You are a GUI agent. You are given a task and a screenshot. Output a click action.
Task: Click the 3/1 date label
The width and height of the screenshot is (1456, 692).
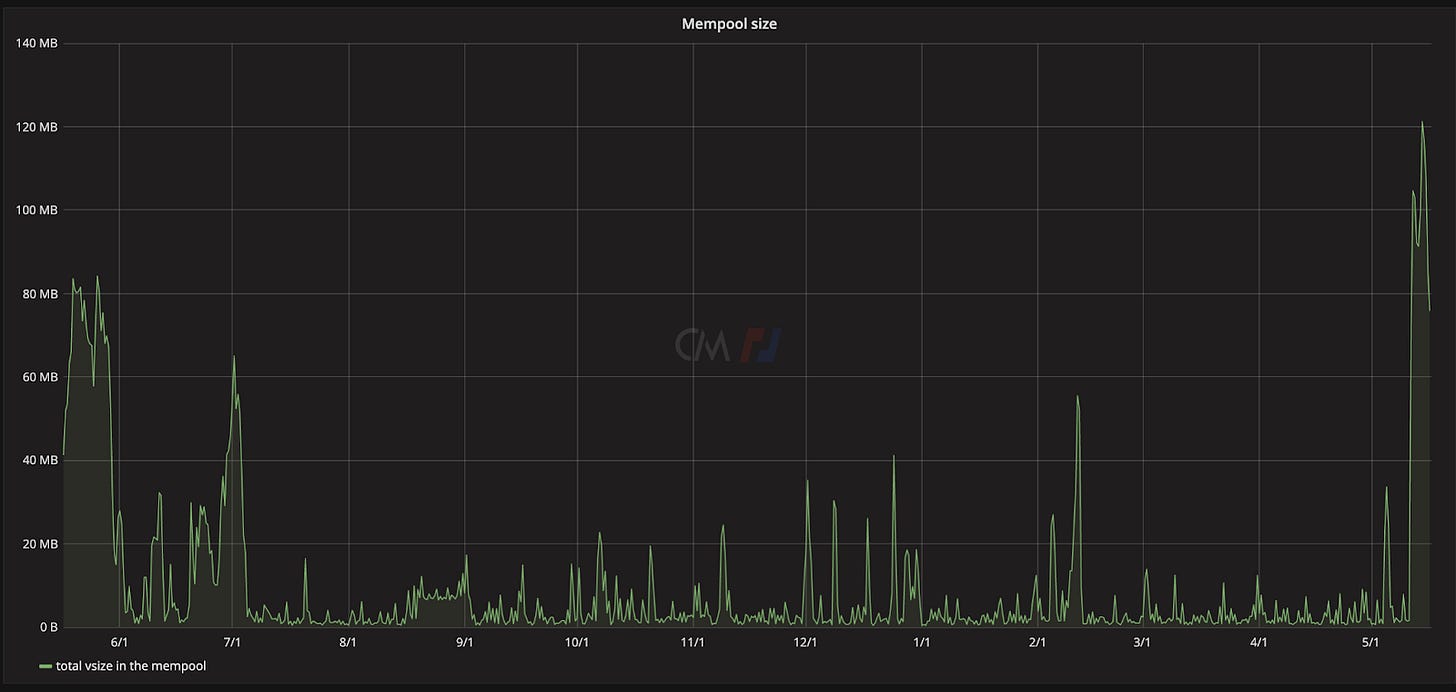coord(1142,642)
